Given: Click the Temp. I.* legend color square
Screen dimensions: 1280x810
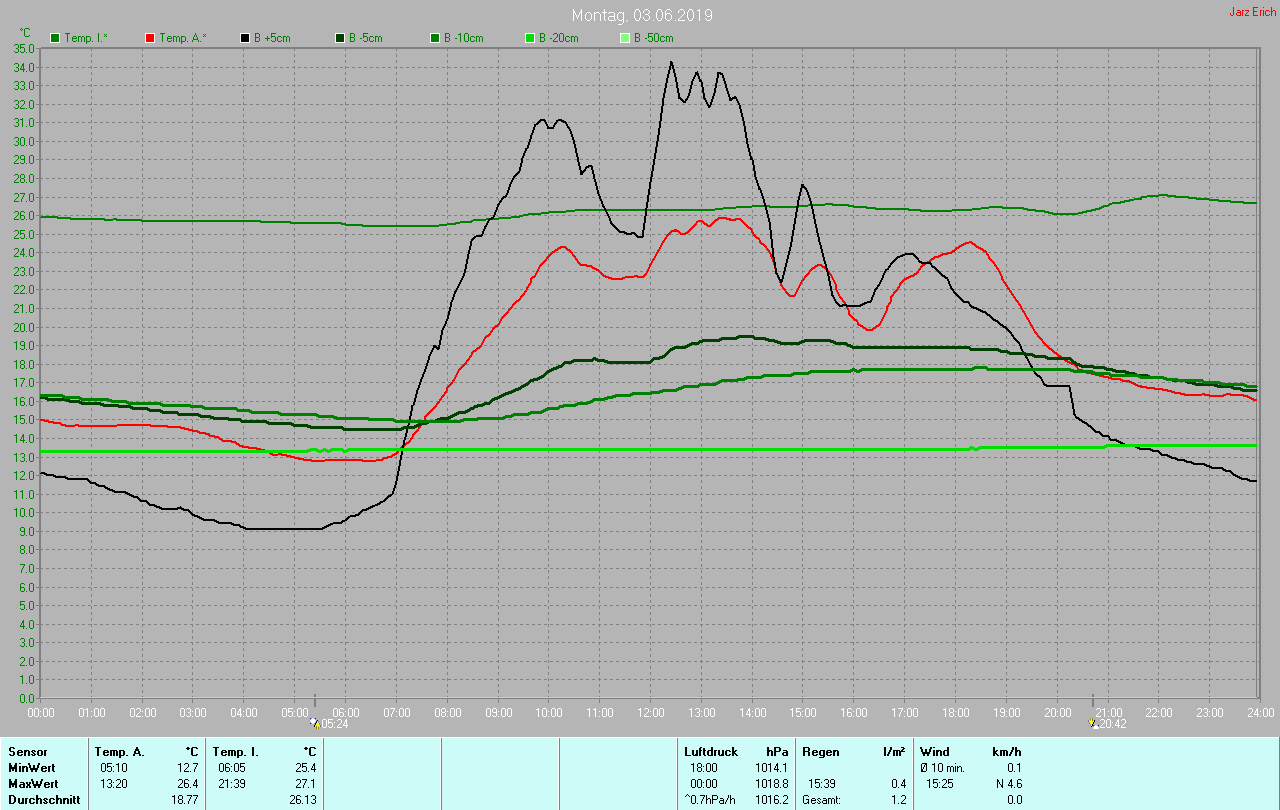Looking at the screenshot, I should point(55,38).
